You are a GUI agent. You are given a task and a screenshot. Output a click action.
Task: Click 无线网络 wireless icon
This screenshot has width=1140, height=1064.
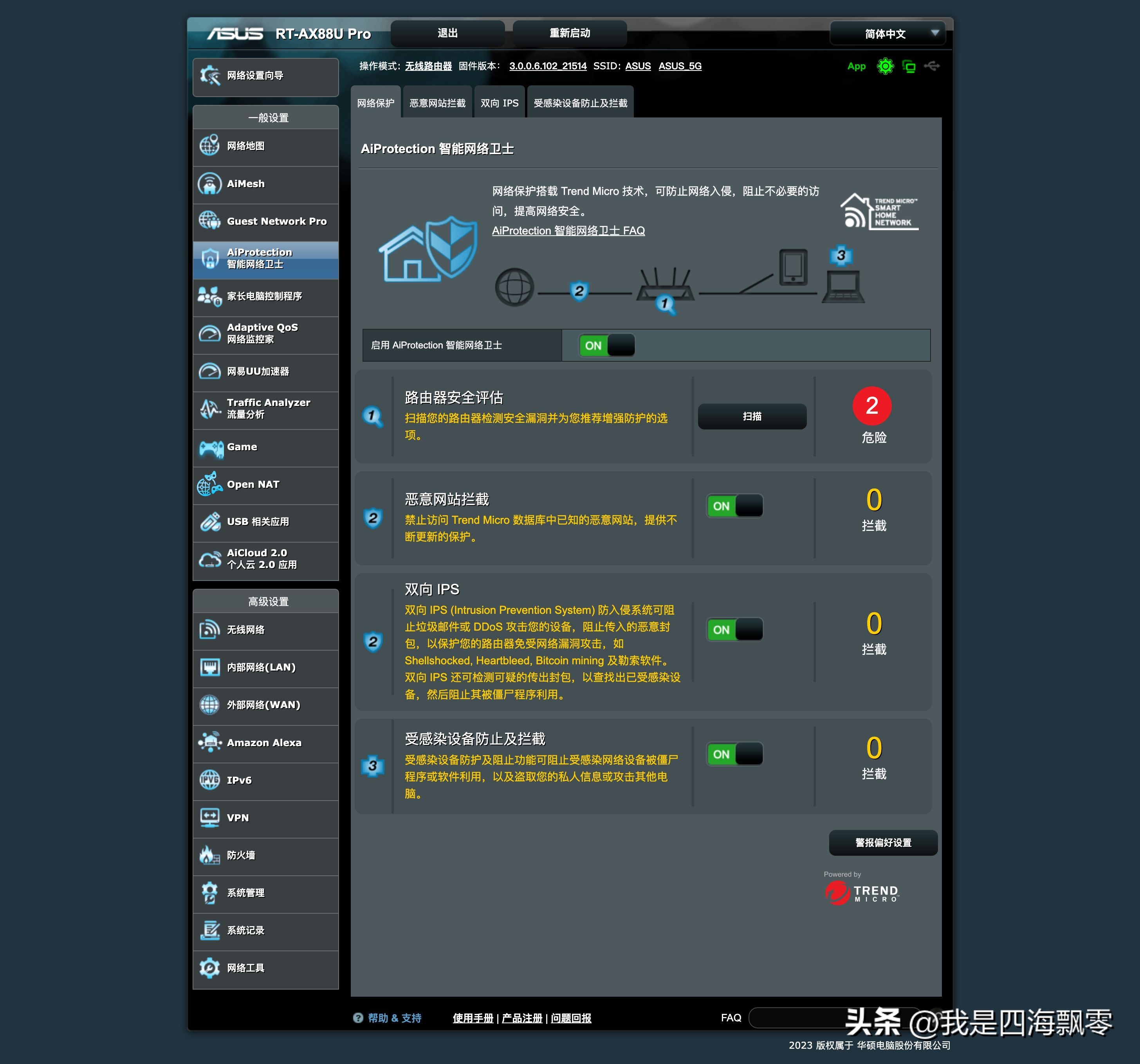coord(209,629)
